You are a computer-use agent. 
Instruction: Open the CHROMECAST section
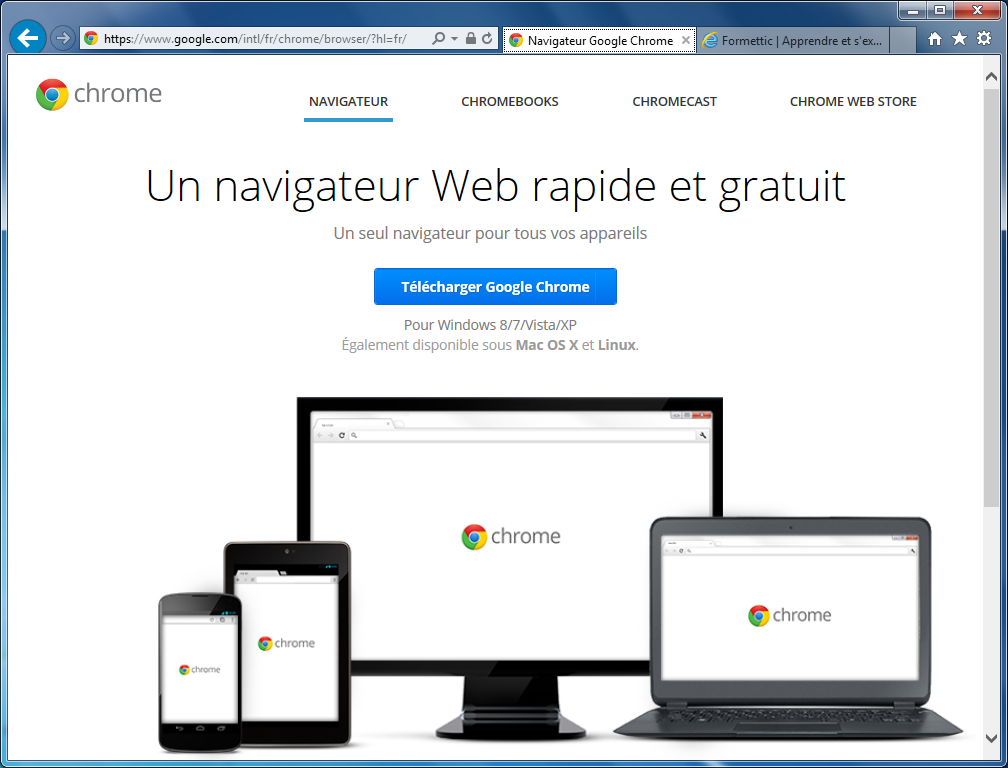(674, 101)
